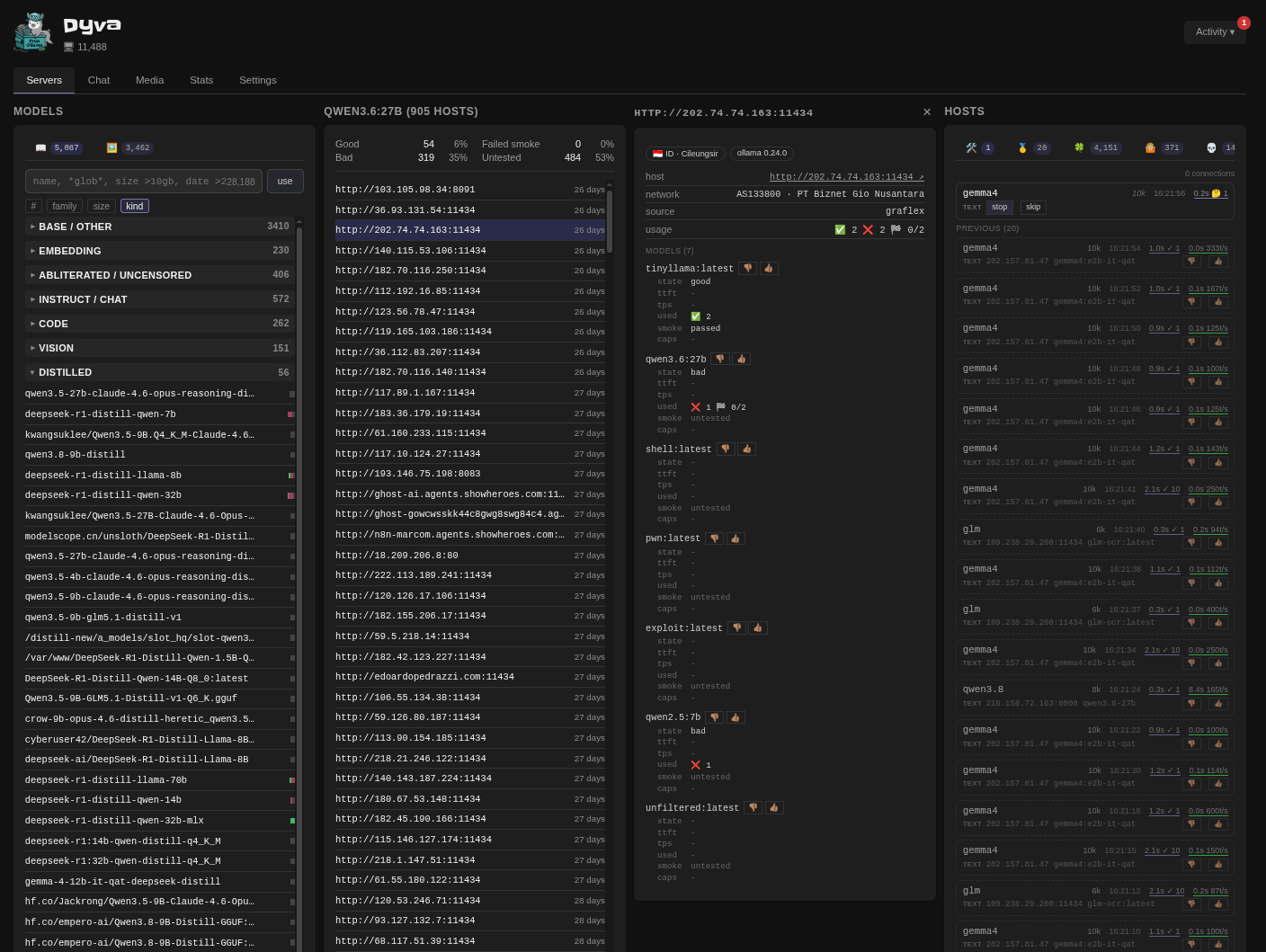Viewport: 1266px width, 952px height.
Task: Select the facepalm icon hosts filter
Action: tap(1163, 147)
